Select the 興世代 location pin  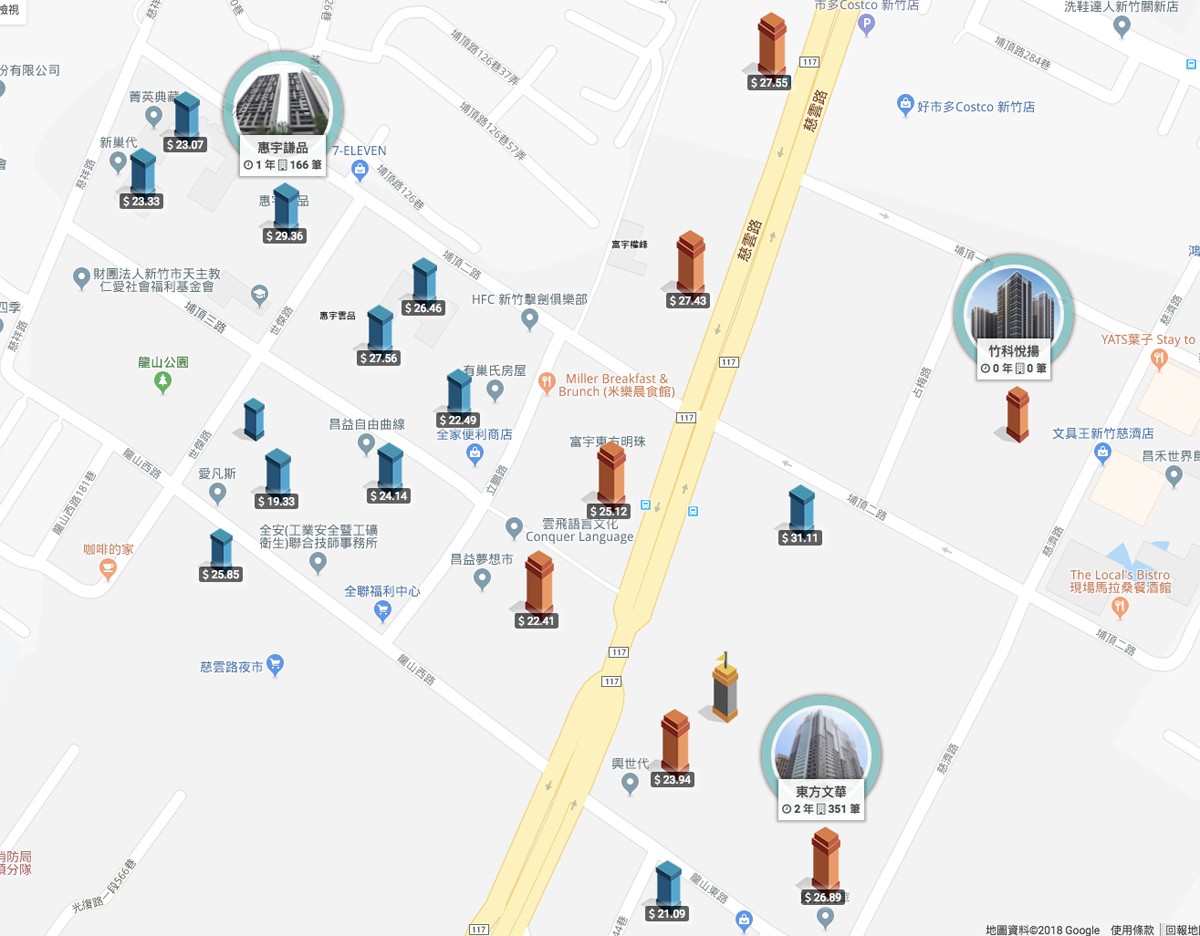pyautogui.click(x=629, y=784)
